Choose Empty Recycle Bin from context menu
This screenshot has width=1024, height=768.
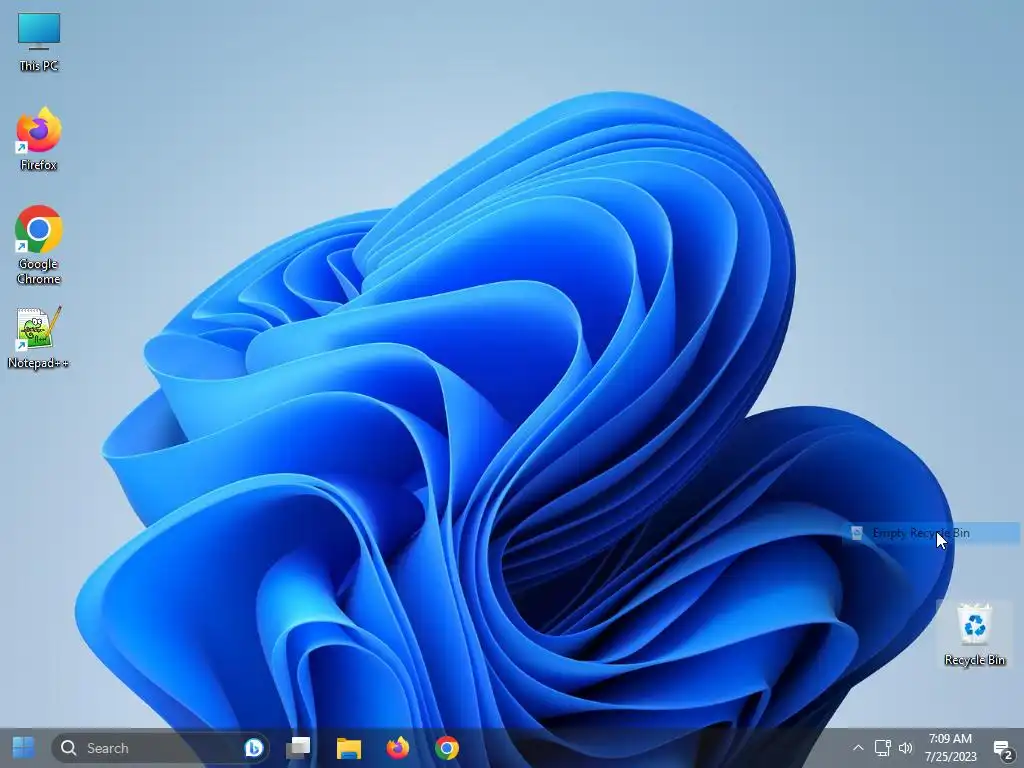click(x=931, y=533)
